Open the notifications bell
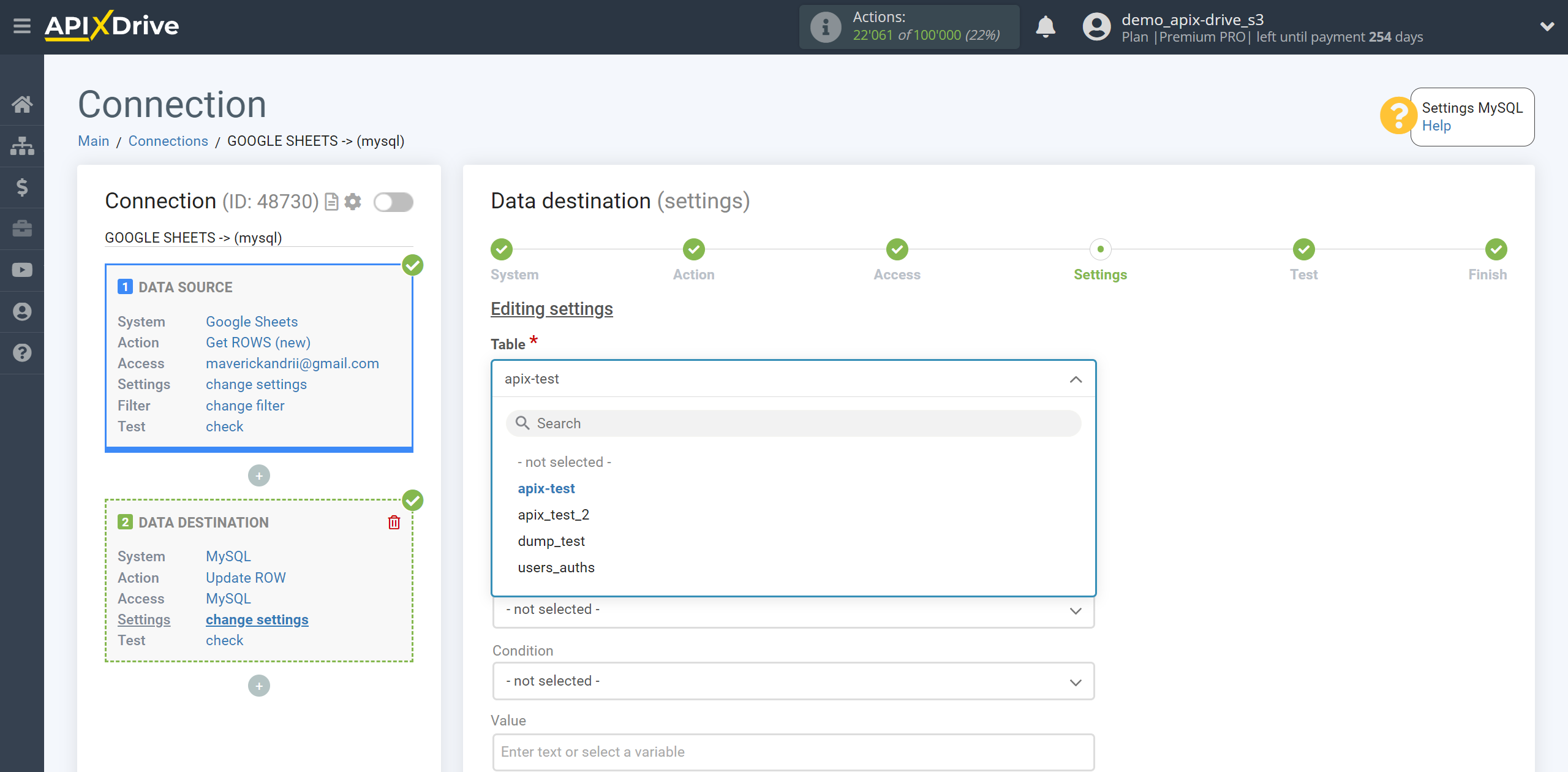The height and width of the screenshot is (772, 1568). [1046, 27]
